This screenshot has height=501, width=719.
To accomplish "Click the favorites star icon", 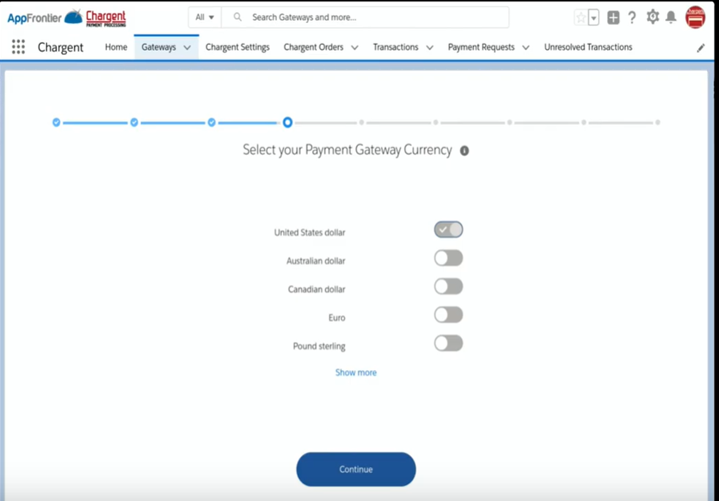I will coord(580,18).
